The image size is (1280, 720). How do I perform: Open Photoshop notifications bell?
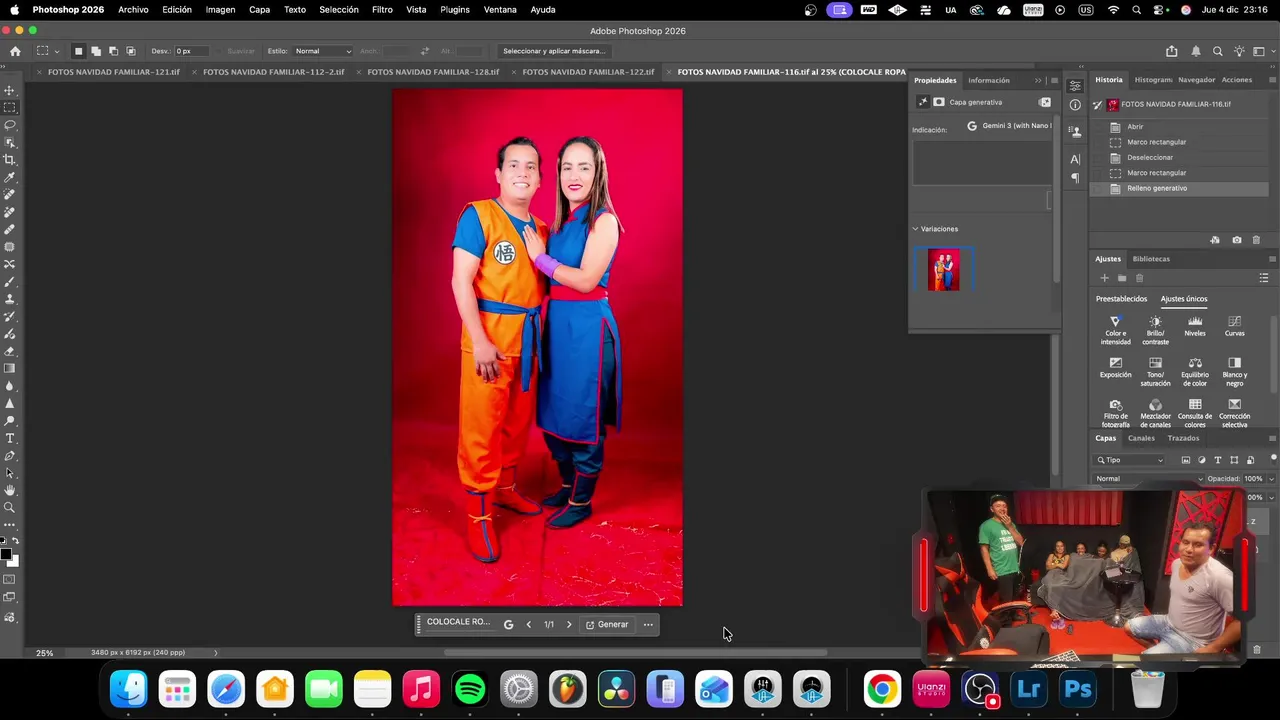(x=1196, y=51)
